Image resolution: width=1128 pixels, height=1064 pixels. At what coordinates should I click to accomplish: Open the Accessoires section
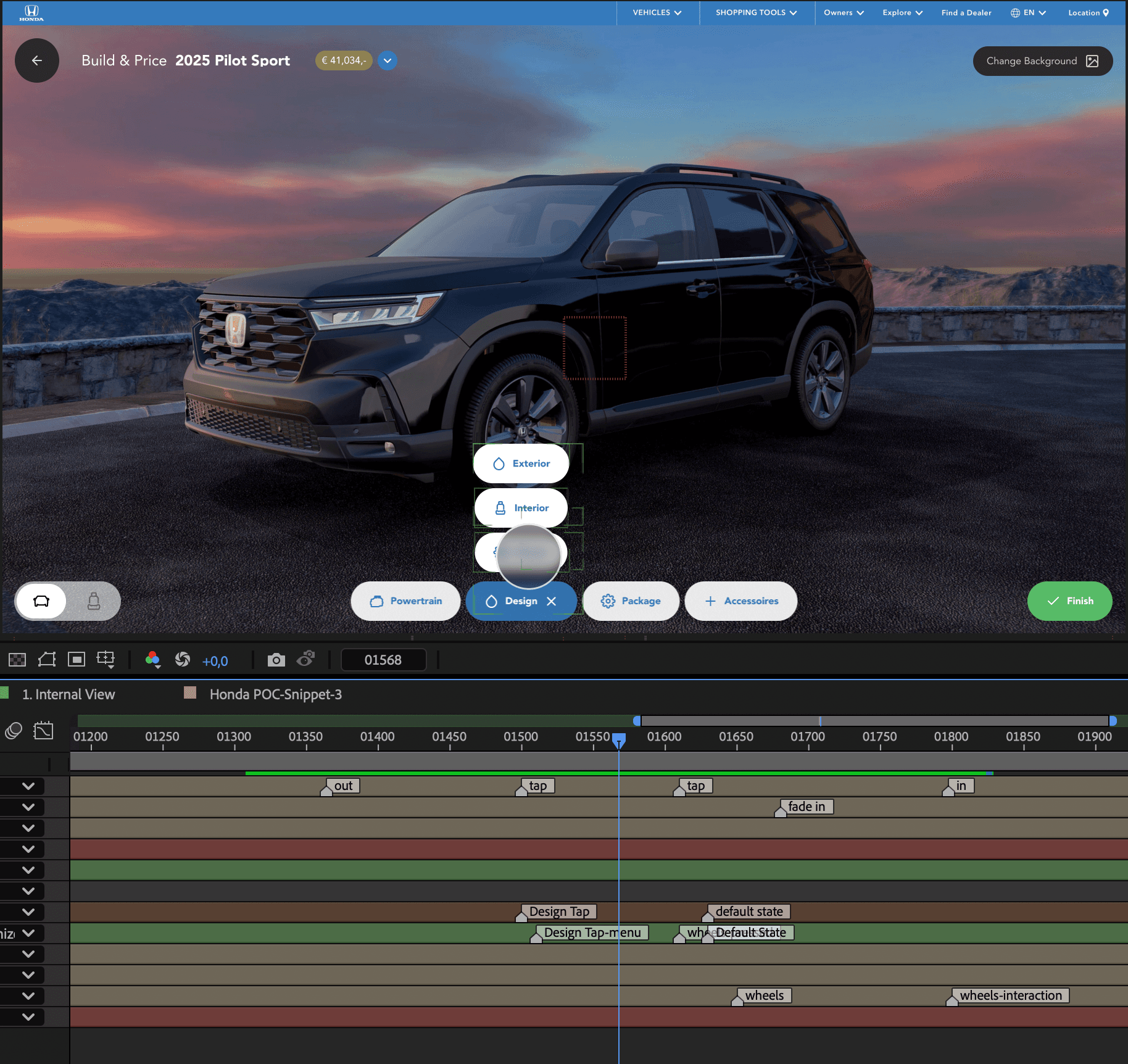click(x=741, y=601)
